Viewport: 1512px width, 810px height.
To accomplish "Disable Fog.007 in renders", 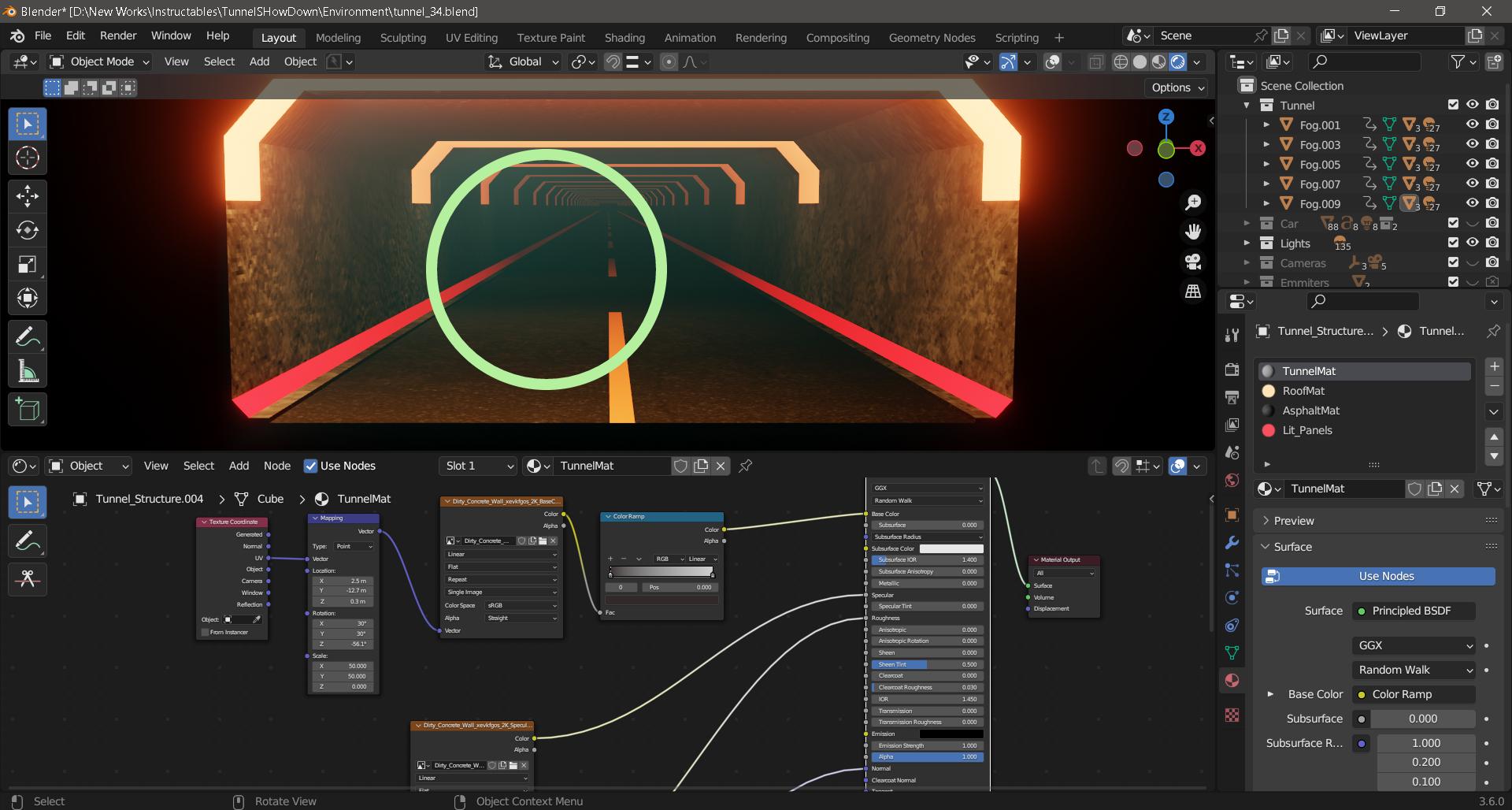I will click(x=1492, y=184).
